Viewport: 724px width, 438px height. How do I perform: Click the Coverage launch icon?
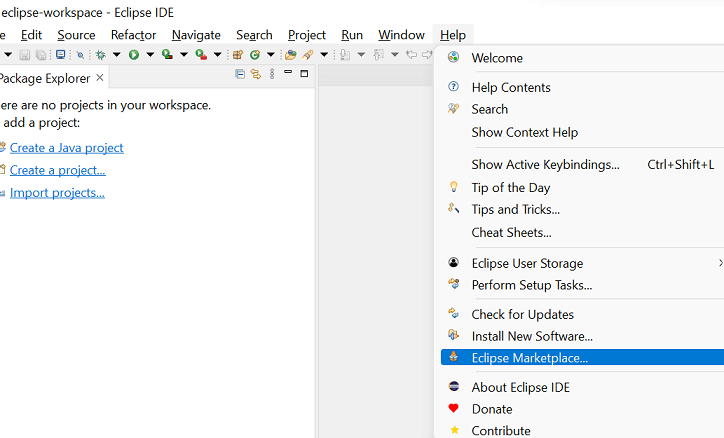167,54
